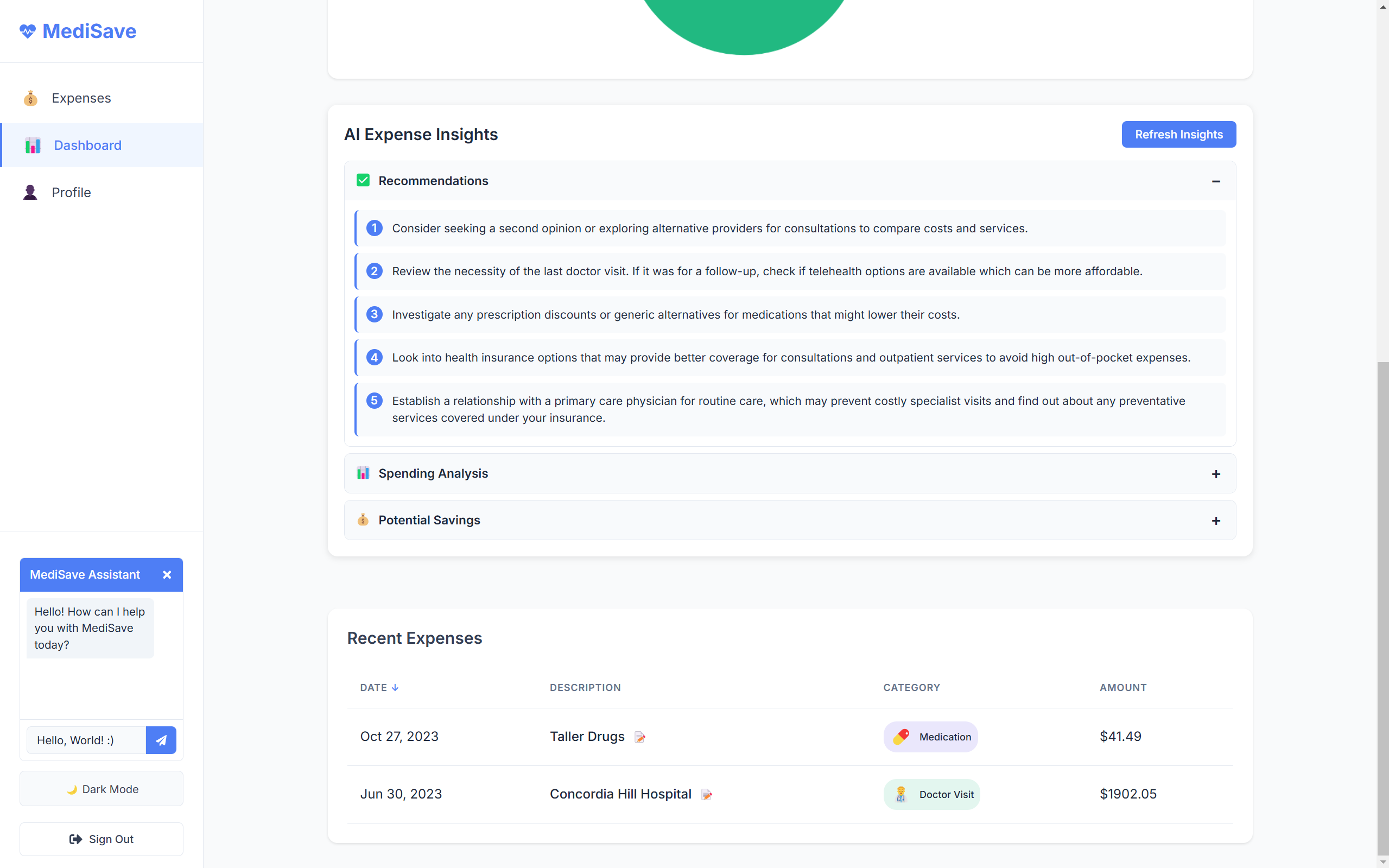Go to the Profile page
The width and height of the screenshot is (1389, 868).
71,192
